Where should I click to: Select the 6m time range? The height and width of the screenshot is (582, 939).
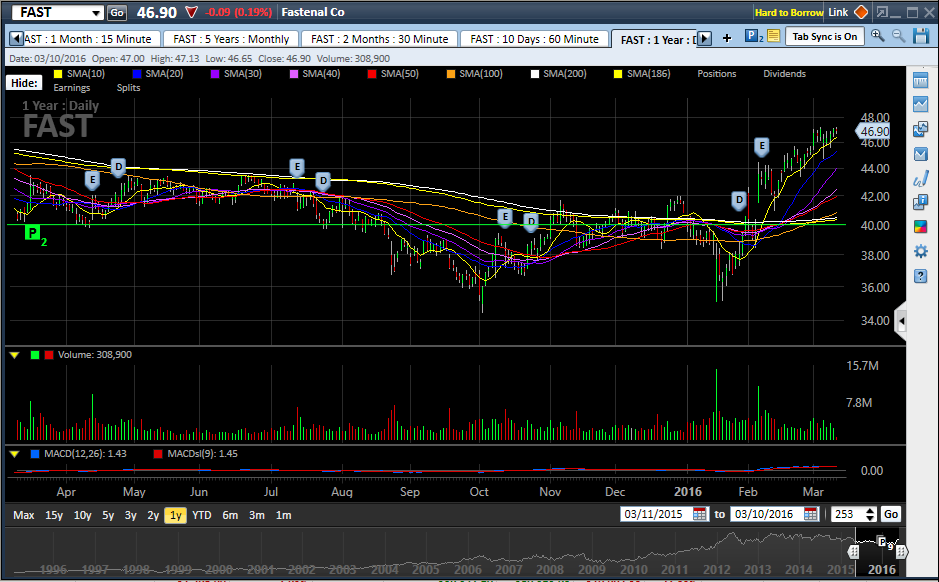click(x=230, y=515)
